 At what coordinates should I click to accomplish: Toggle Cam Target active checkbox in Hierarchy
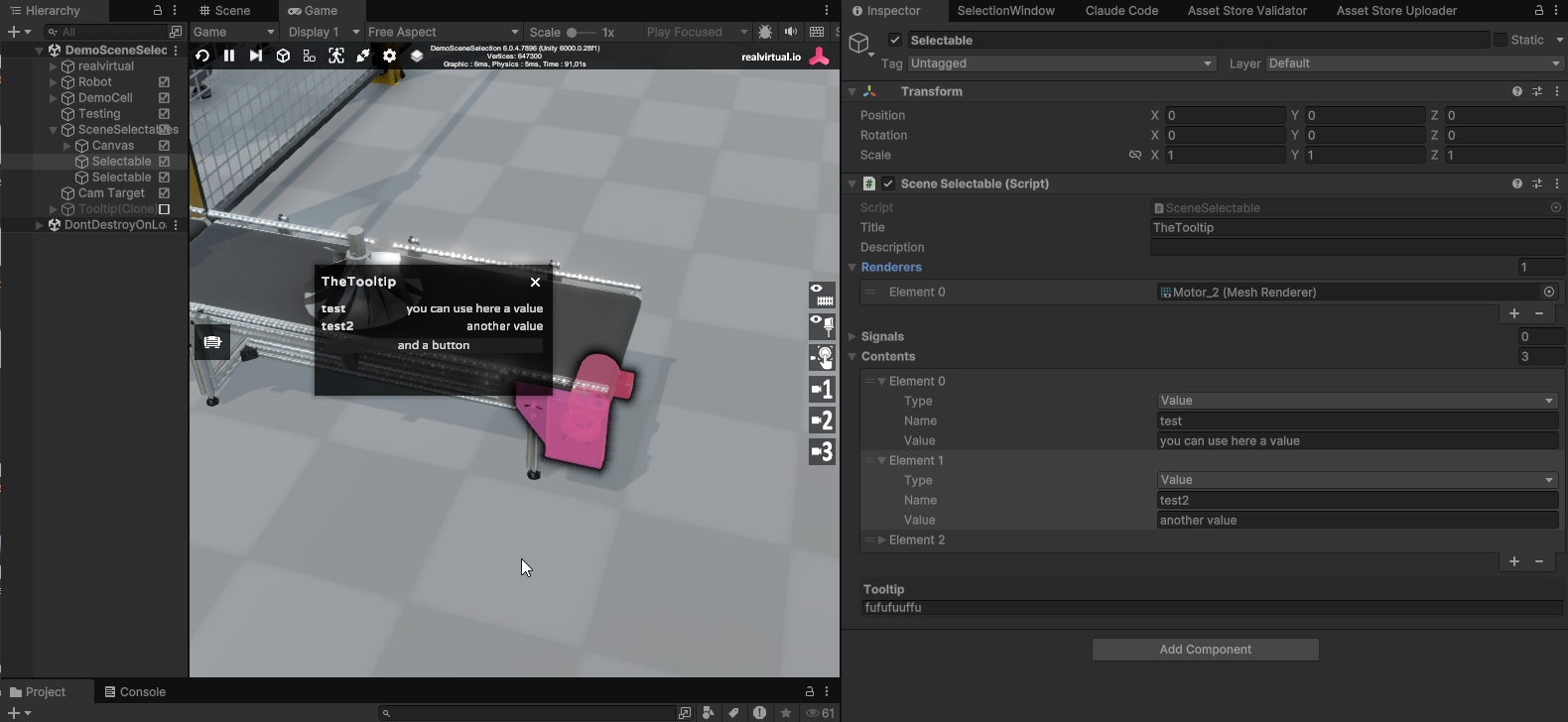[165, 193]
